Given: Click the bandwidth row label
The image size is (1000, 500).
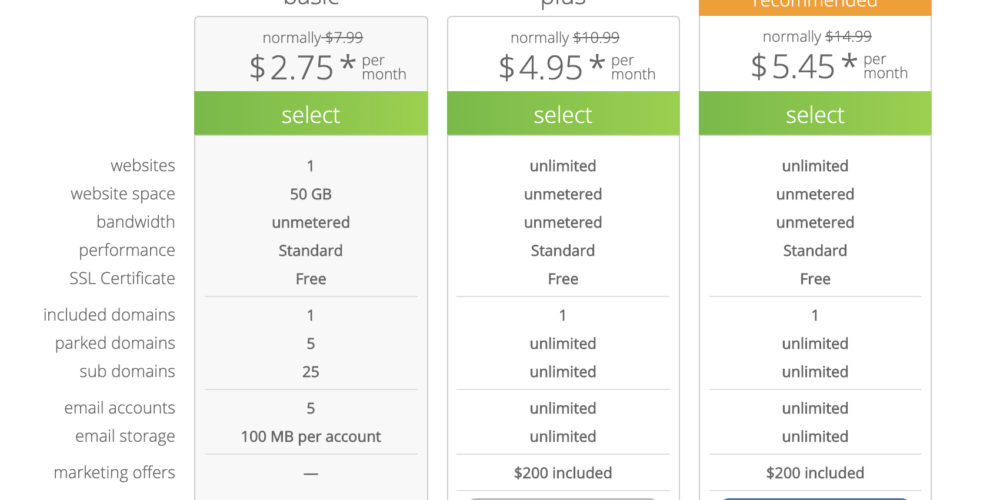Looking at the screenshot, I should pos(135,222).
